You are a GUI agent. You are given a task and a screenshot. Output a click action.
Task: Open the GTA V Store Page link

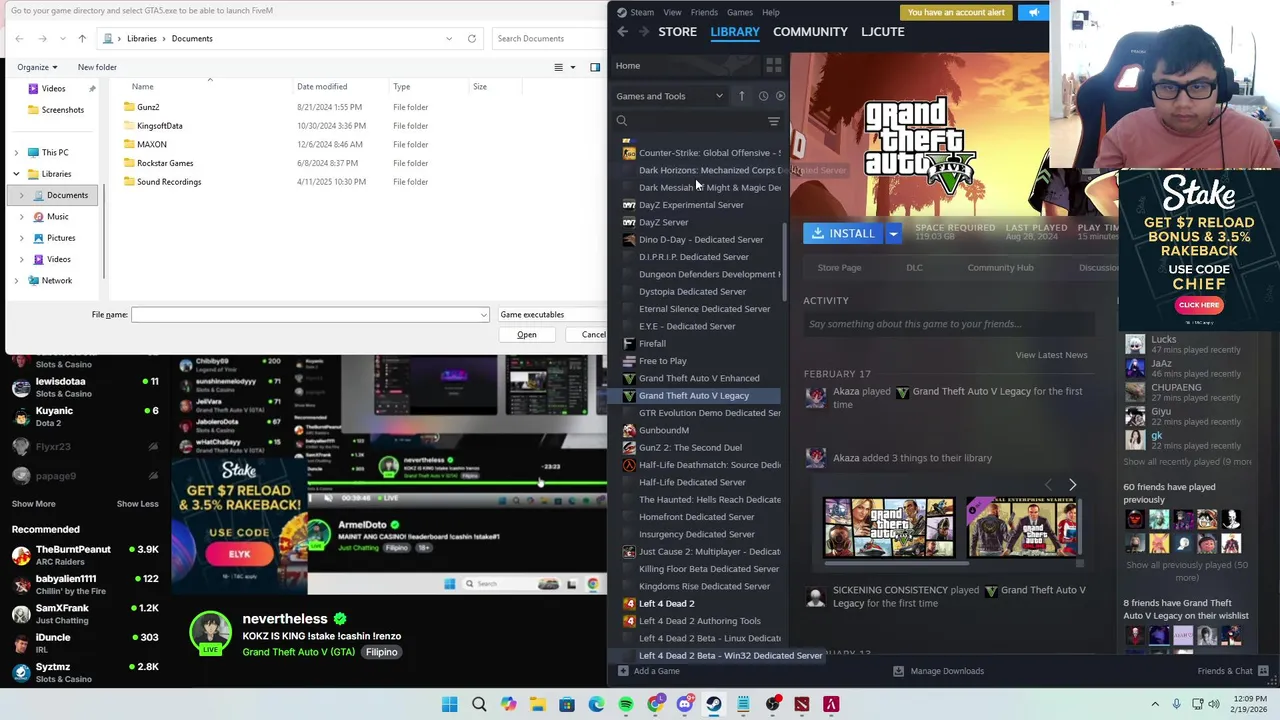tap(839, 268)
